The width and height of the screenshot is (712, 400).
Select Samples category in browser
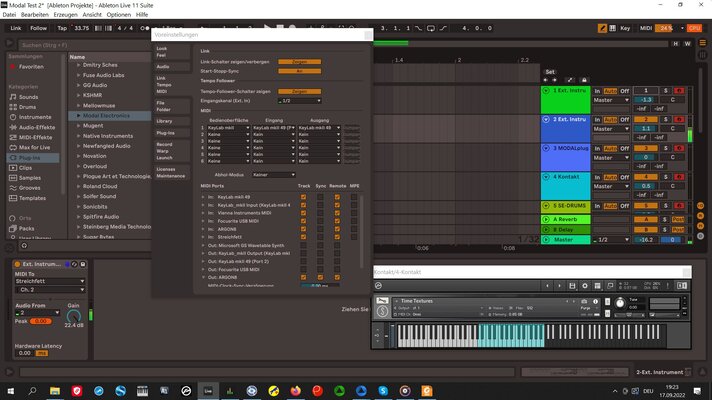tap(30, 178)
